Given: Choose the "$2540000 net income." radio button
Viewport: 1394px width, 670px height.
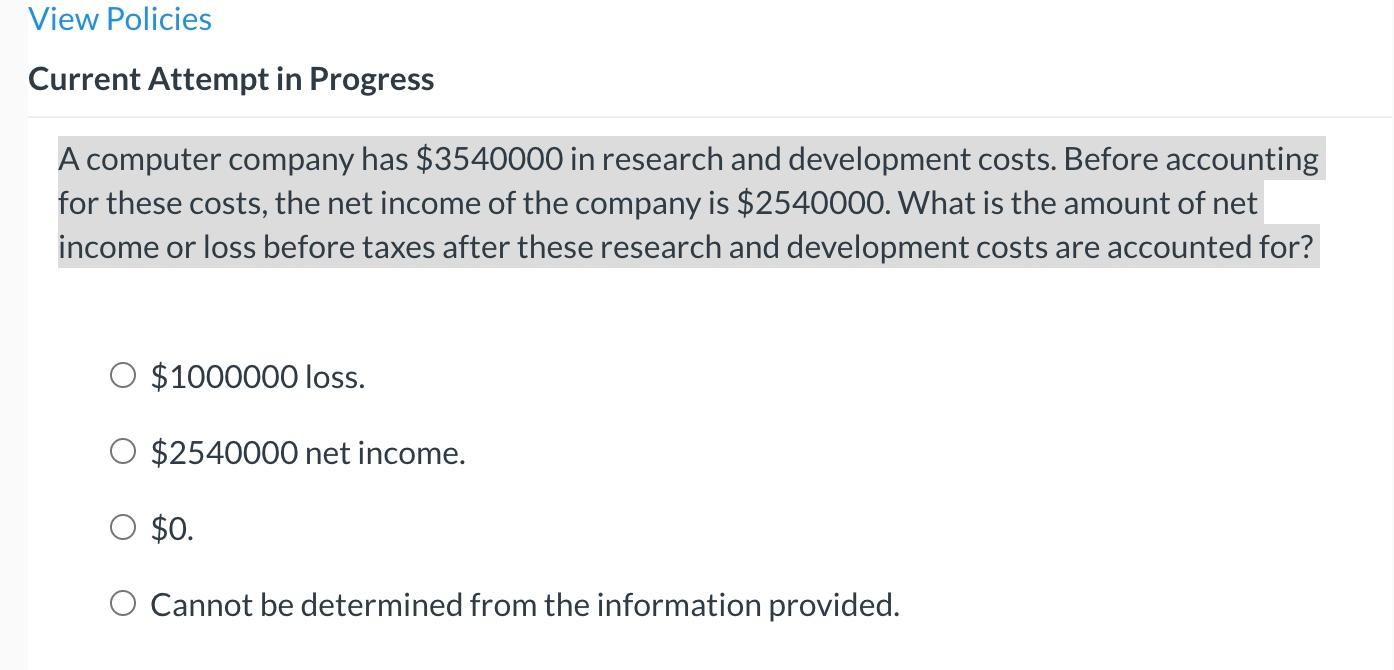Looking at the screenshot, I should (123, 451).
